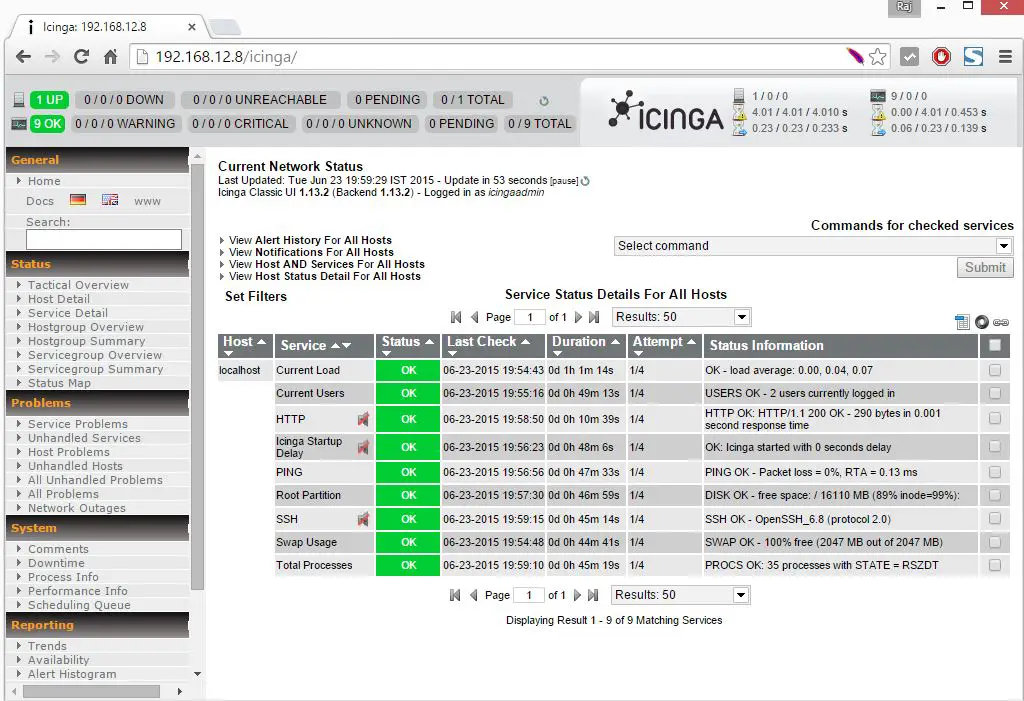Go to the browser home icon
The height and width of the screenshot is (701, 1024).
point(110,57)
